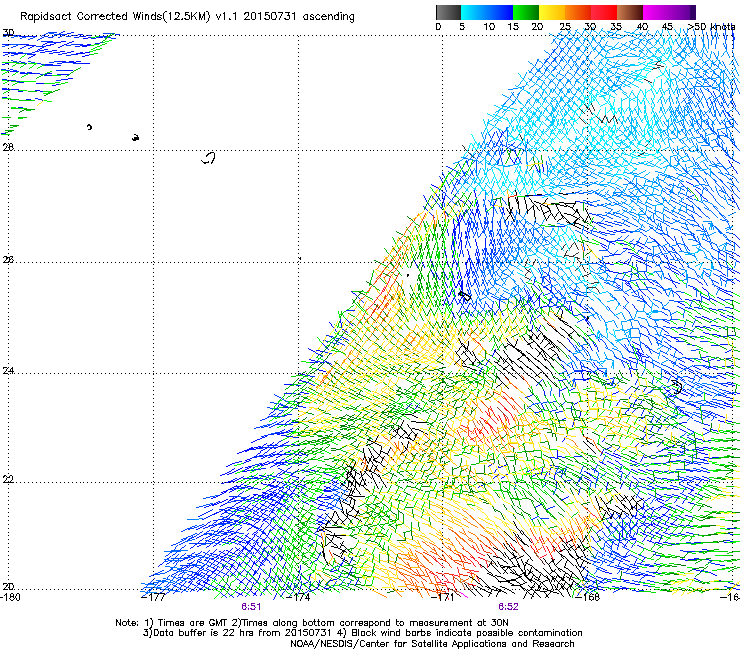This screenshot has height=650, width=740.
Task: Click the -168 longitude axis label
Action: point(588,597)
